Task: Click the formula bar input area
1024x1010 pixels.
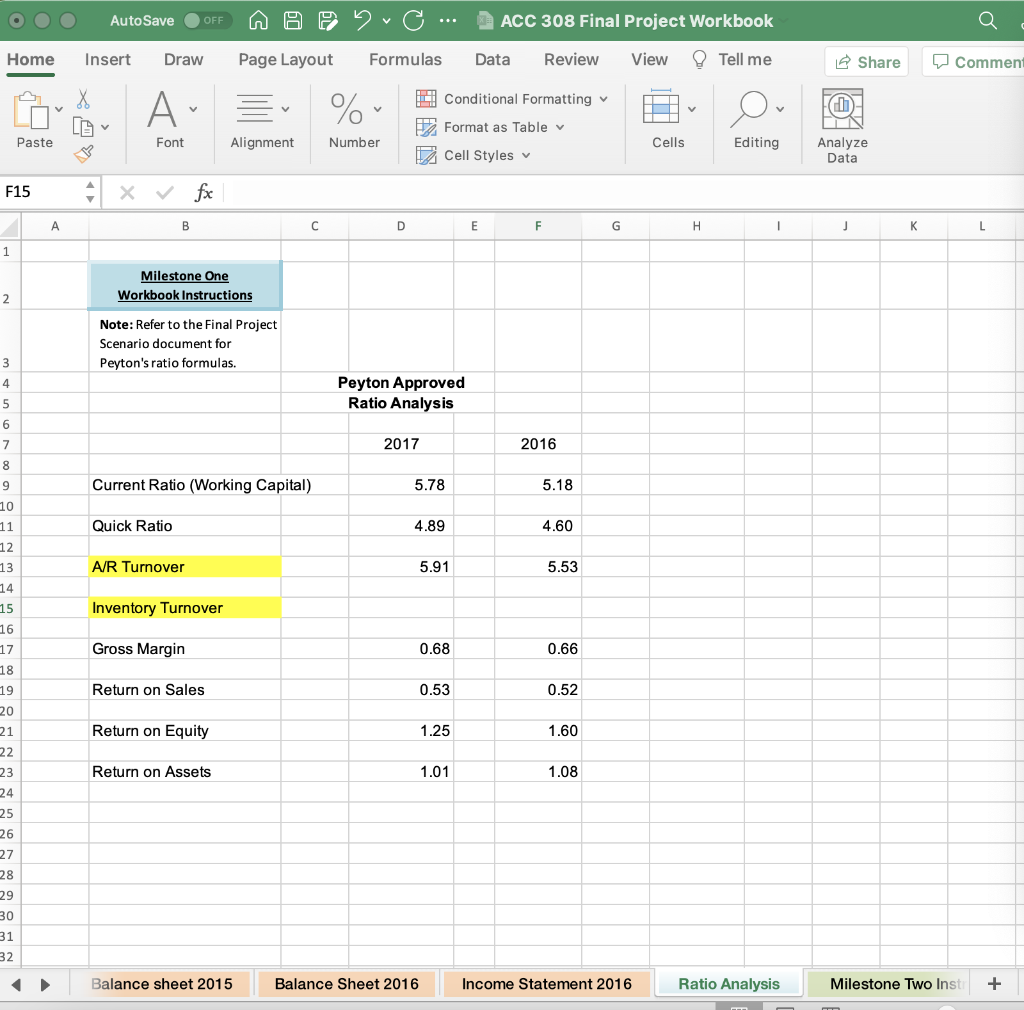Action: 624,193
